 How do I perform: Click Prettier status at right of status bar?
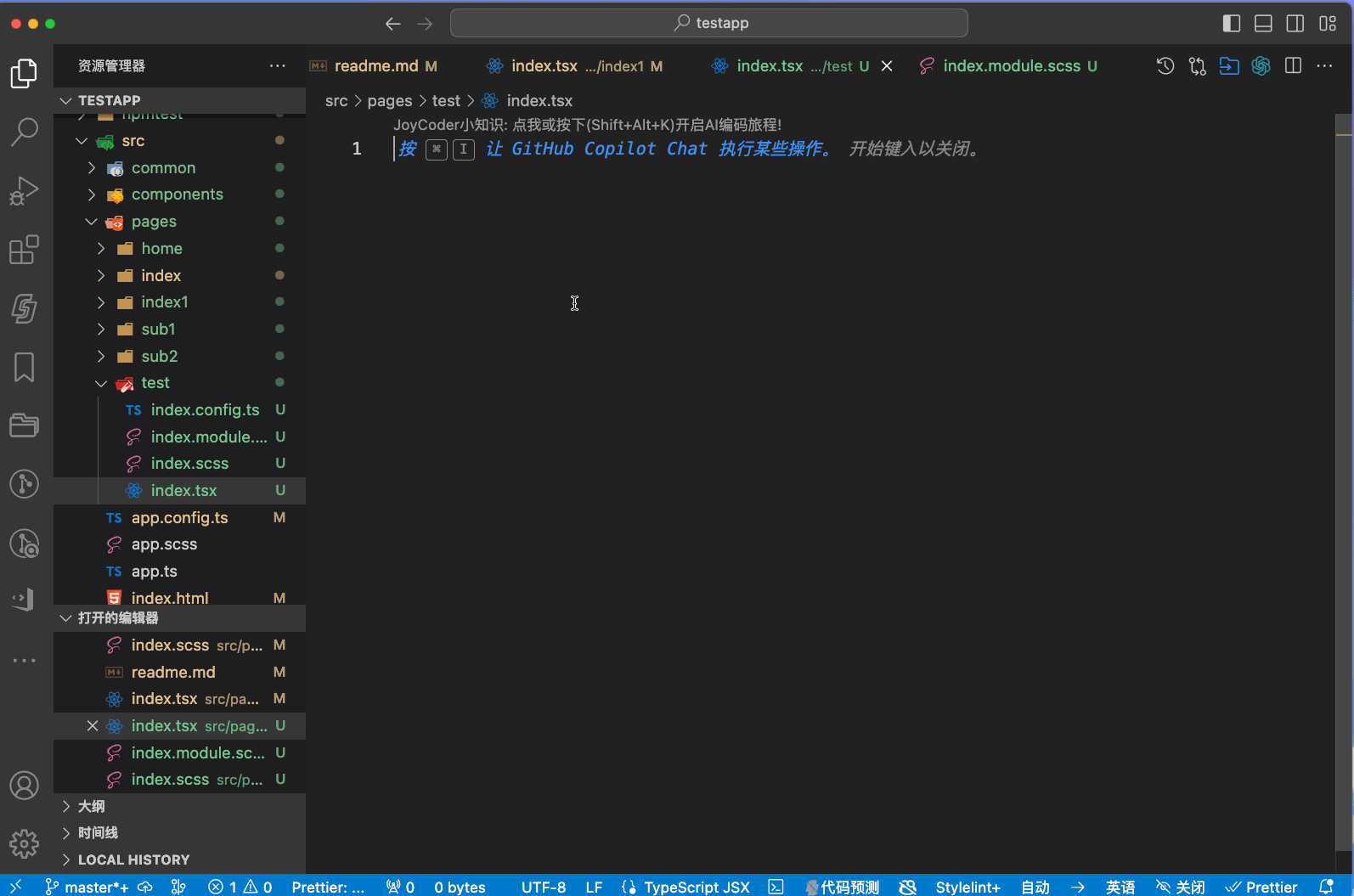click(1261, 887)
